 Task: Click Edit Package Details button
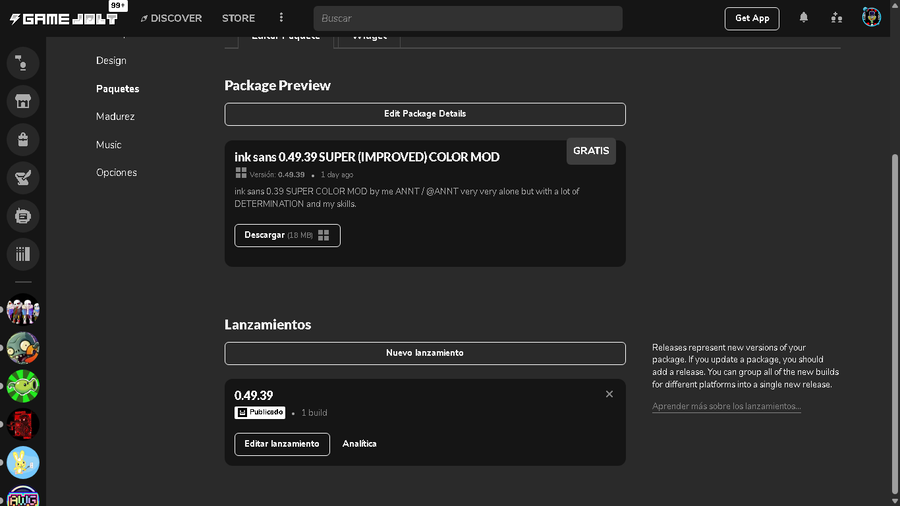coord(425,114)
